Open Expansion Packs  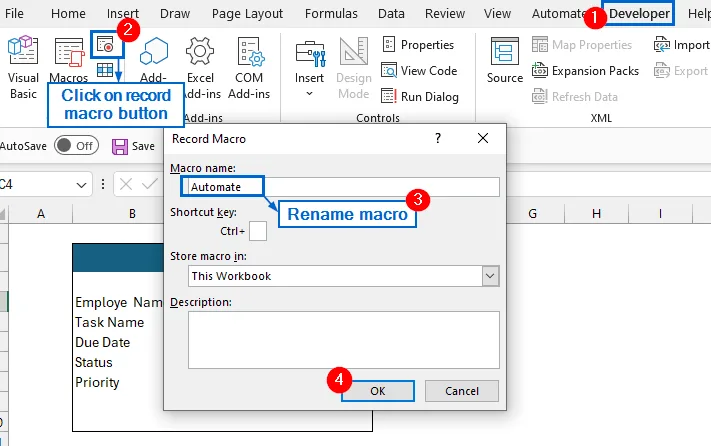coord(585,71)
